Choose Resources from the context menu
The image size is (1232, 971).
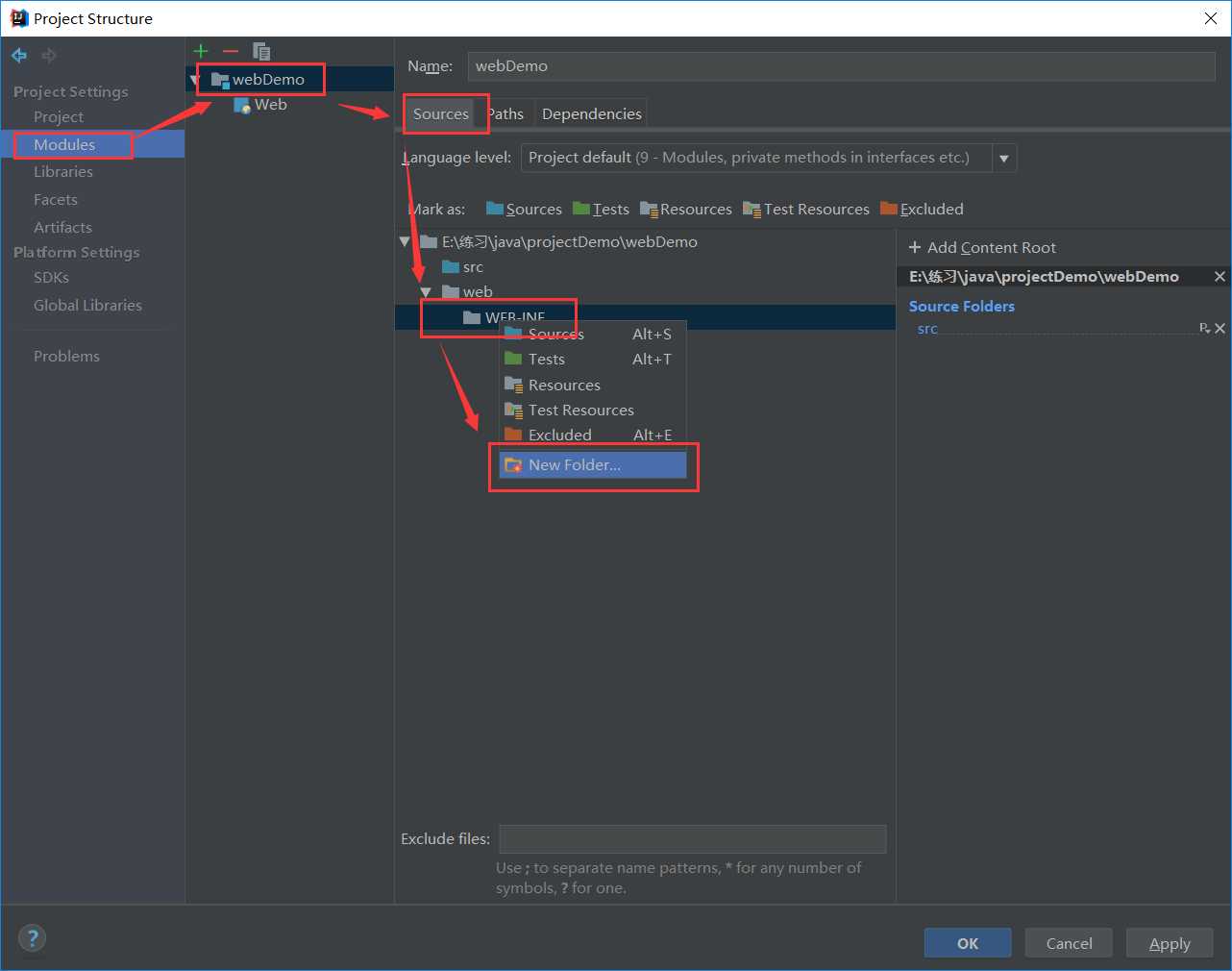[x=592, y=385]
